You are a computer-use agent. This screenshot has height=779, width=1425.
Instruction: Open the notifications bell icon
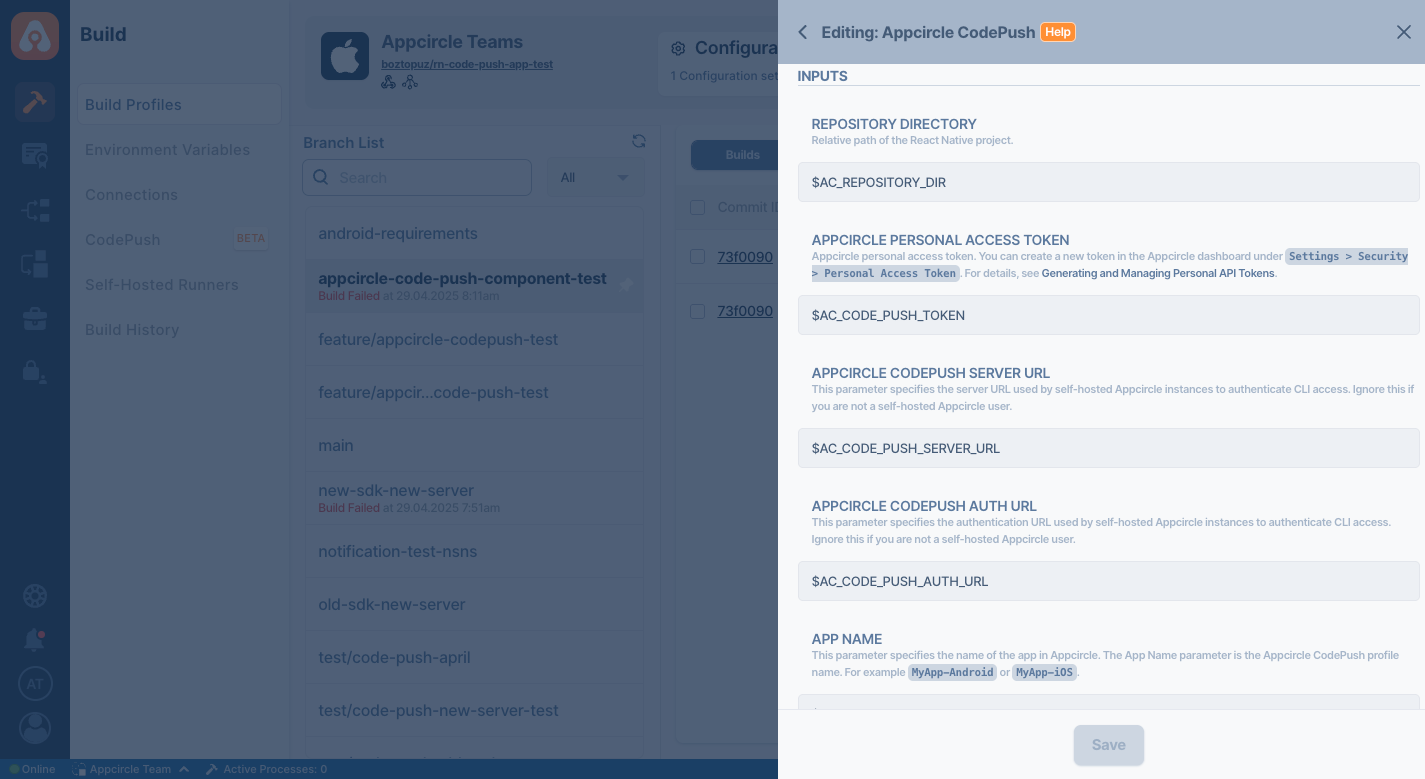[34, 639]
